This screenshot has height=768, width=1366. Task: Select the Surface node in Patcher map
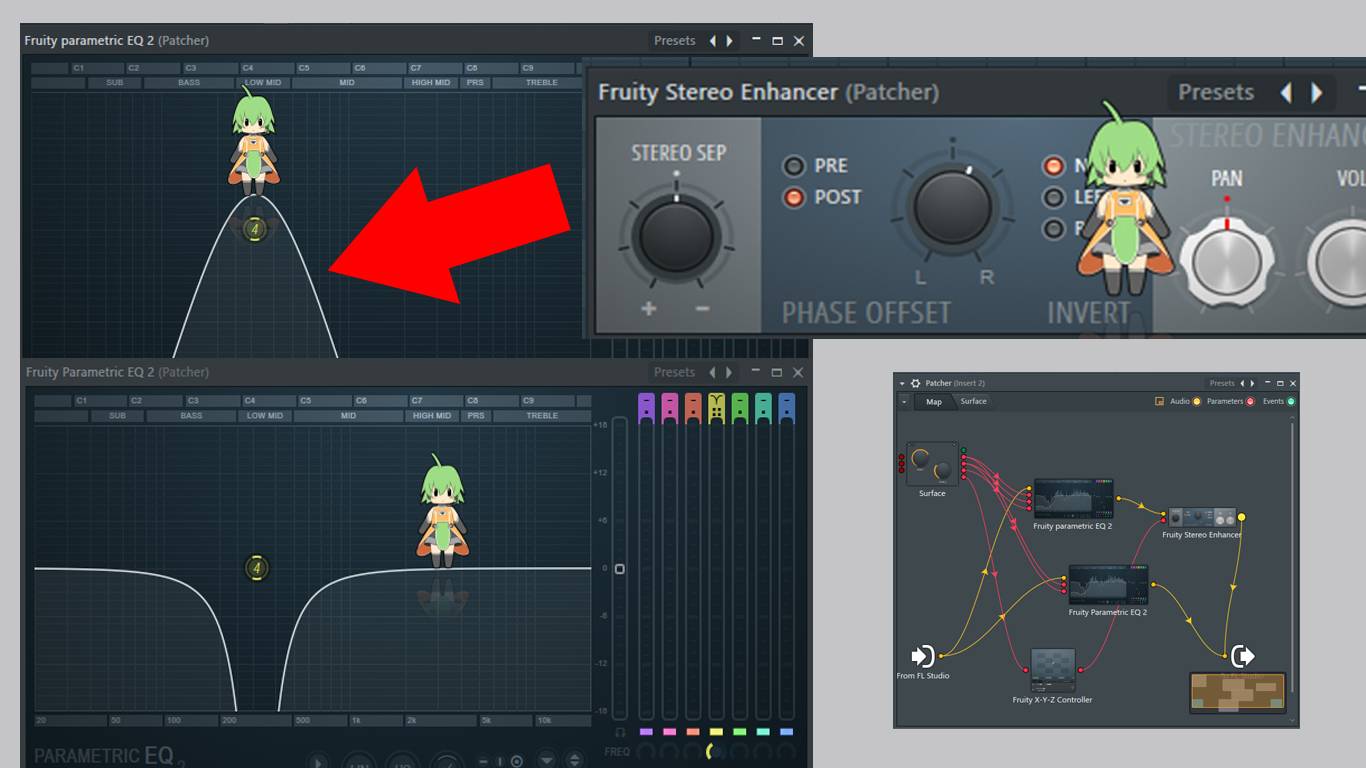tap(932, 465)
